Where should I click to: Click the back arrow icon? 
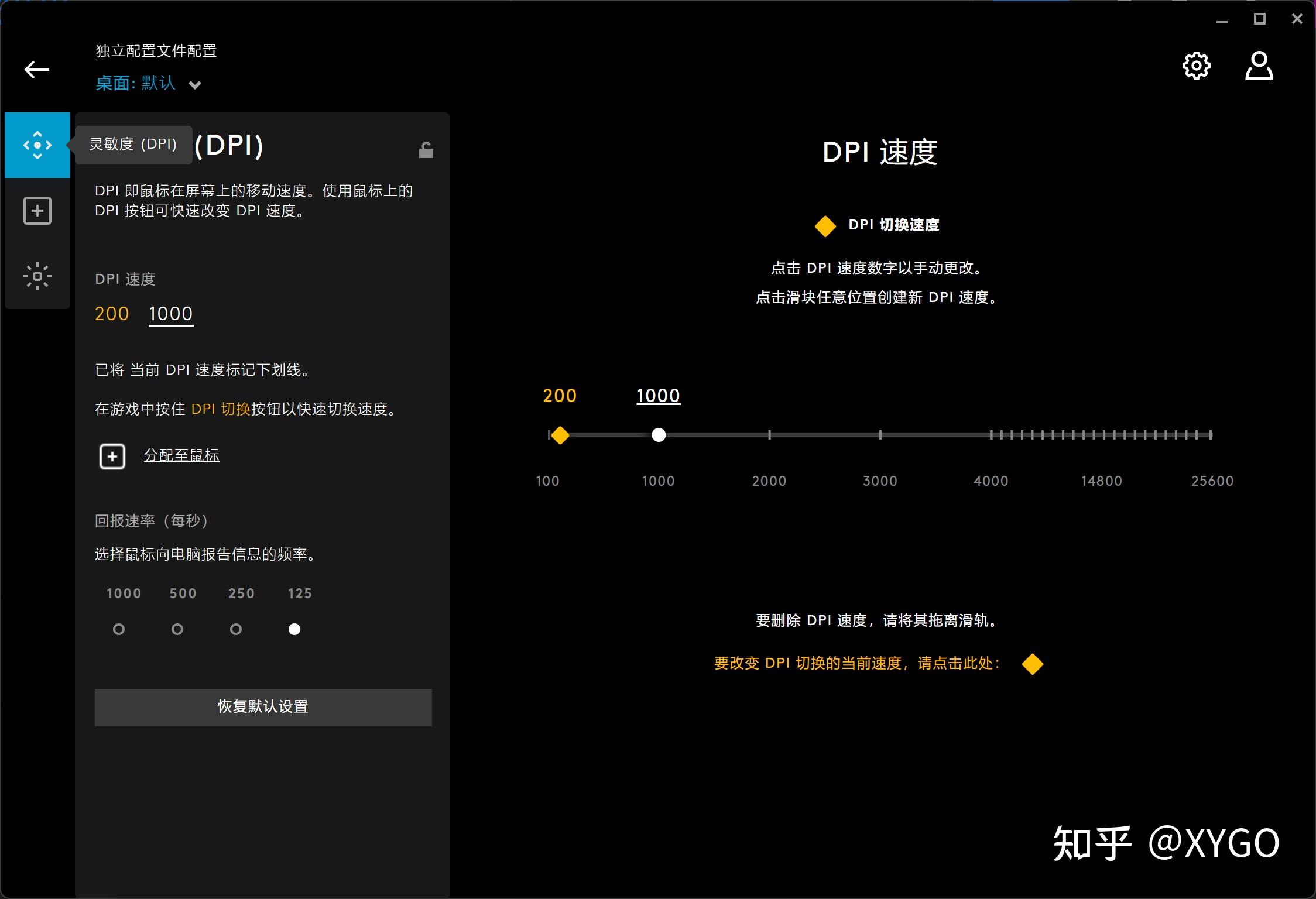(37, 69)
